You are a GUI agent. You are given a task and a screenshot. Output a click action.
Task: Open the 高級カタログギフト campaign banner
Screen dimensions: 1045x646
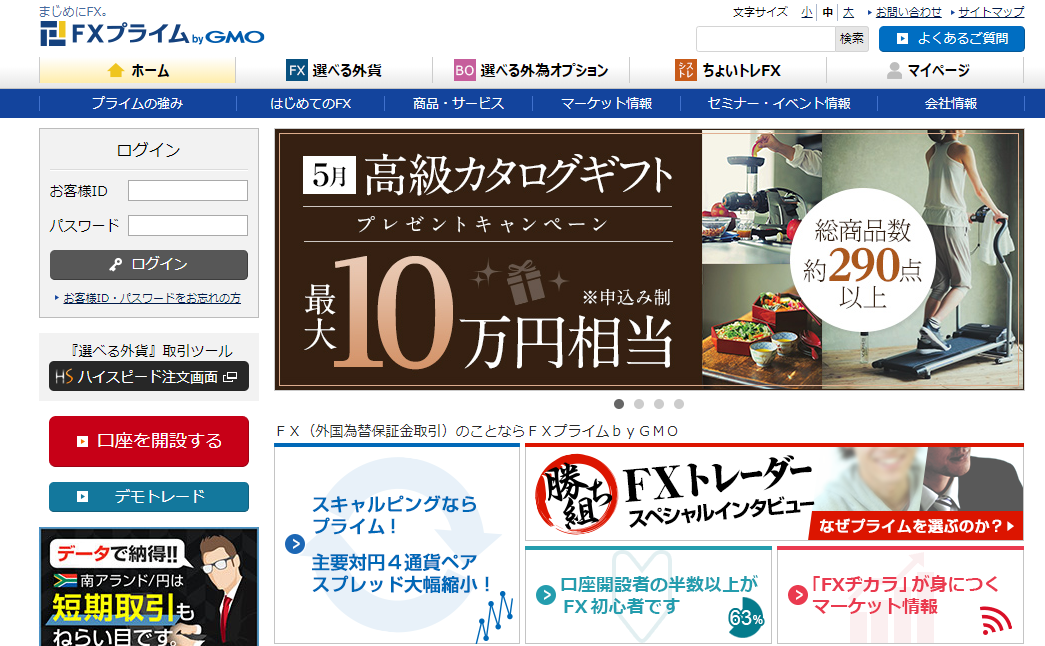[x=649, y=259]
